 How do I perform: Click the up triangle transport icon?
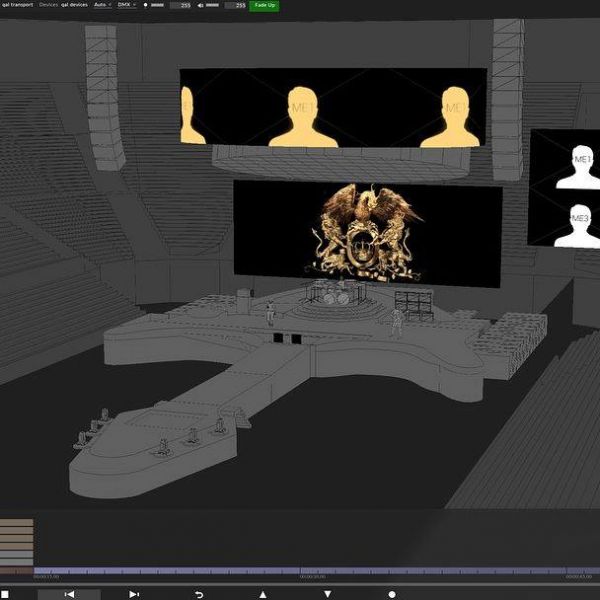click(x=263, y=594)
